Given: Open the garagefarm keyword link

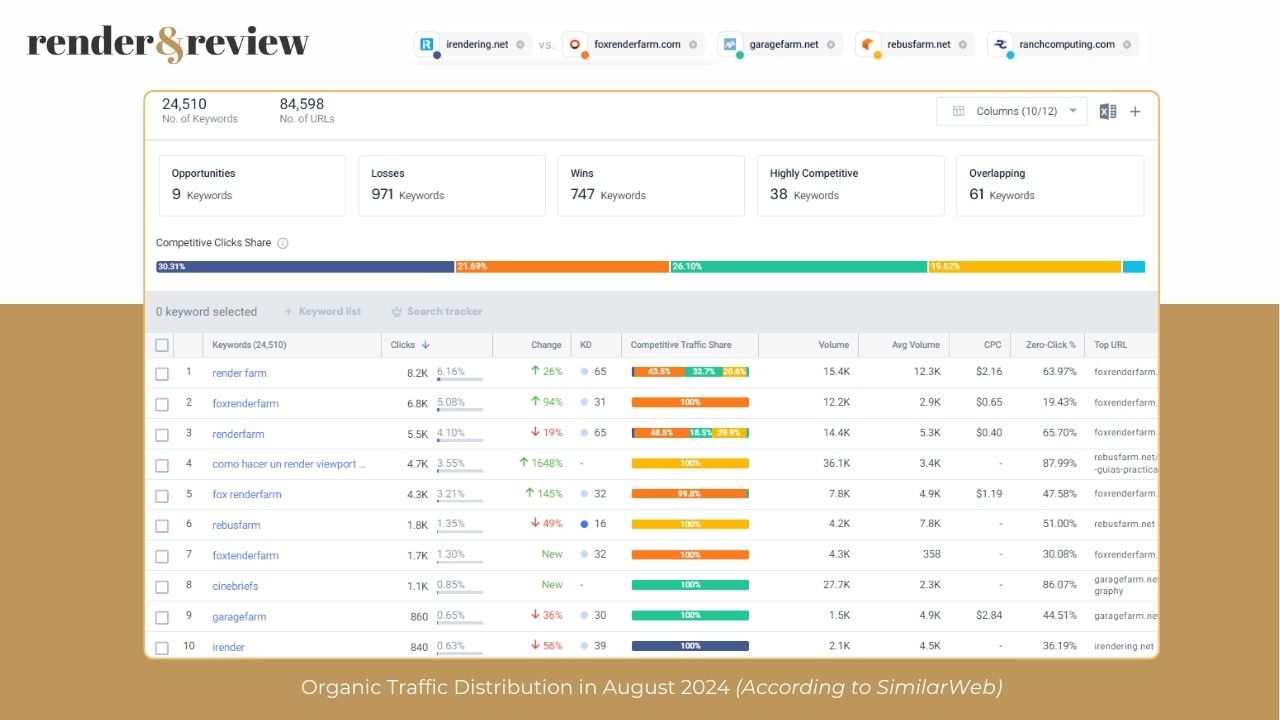Looking at the screenshot, I should 239,617.
